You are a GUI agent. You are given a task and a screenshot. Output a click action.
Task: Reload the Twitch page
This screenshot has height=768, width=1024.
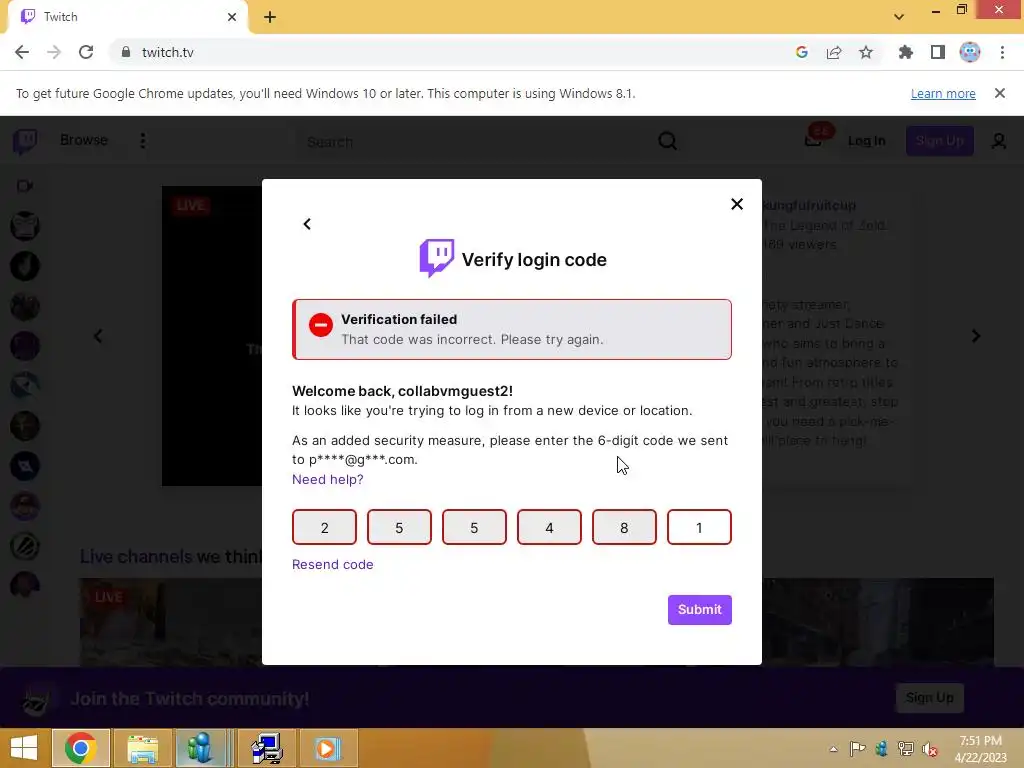[86, 52]
